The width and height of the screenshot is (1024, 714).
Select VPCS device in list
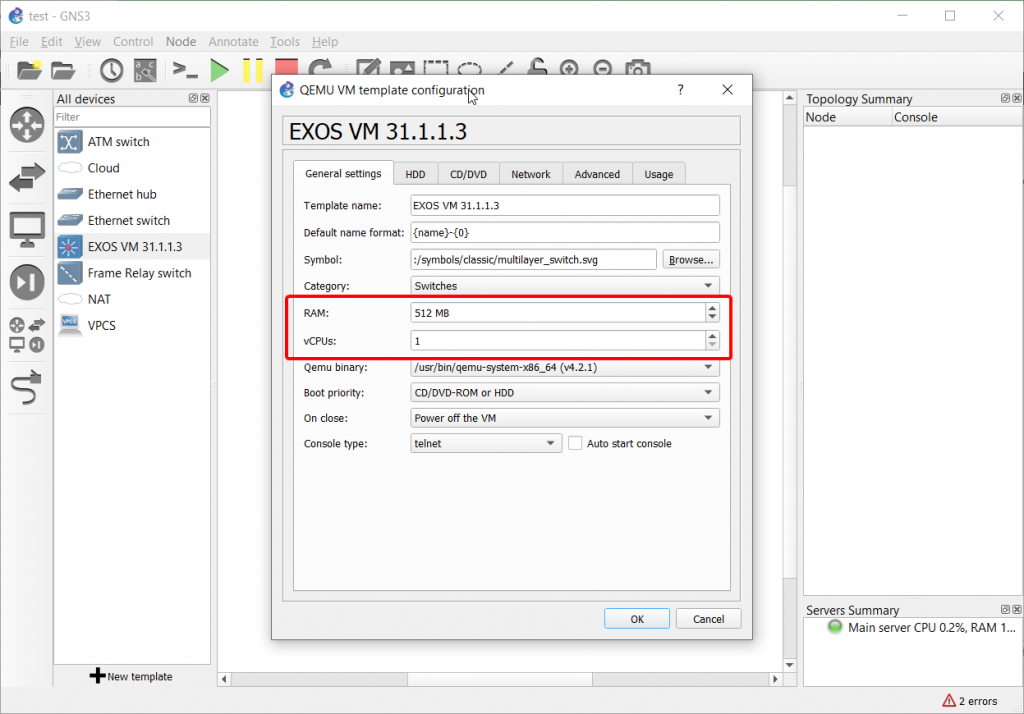tap(133, 325)
